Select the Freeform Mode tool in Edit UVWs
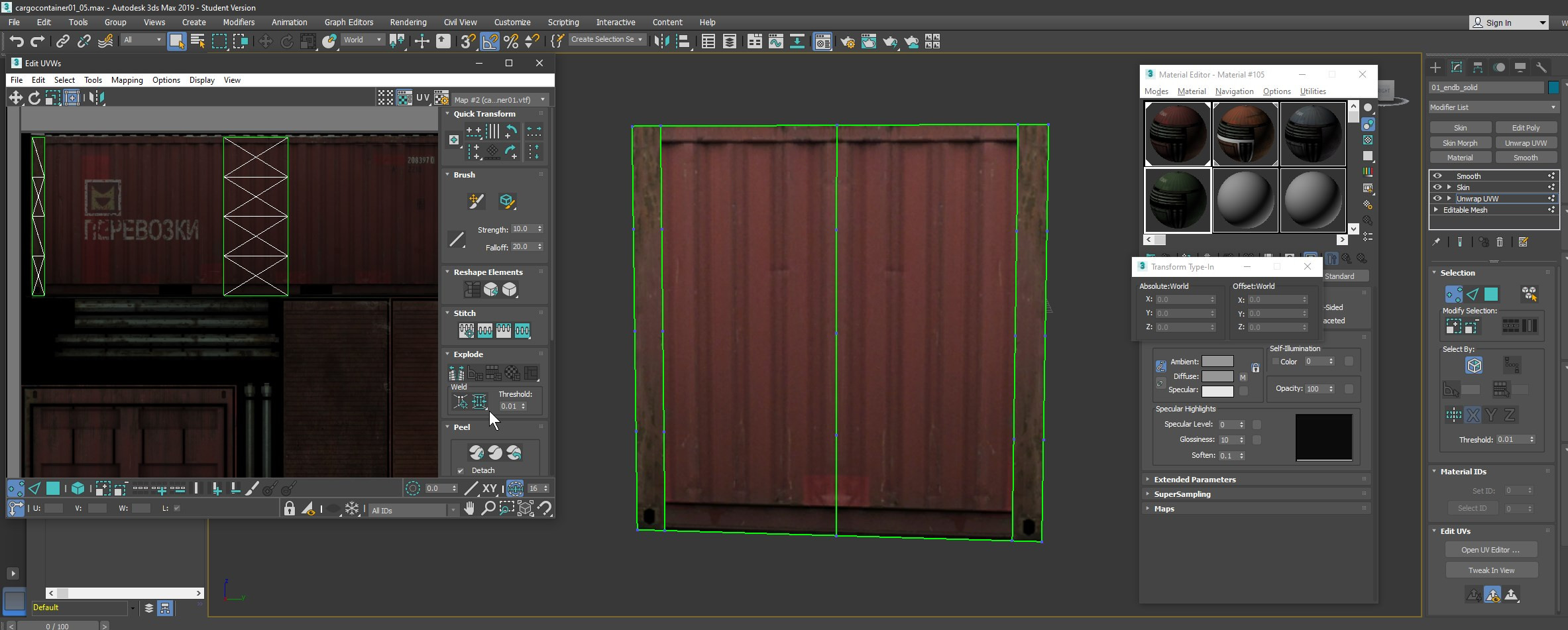This screenshot has height=630, width=1568. point(72,97)
